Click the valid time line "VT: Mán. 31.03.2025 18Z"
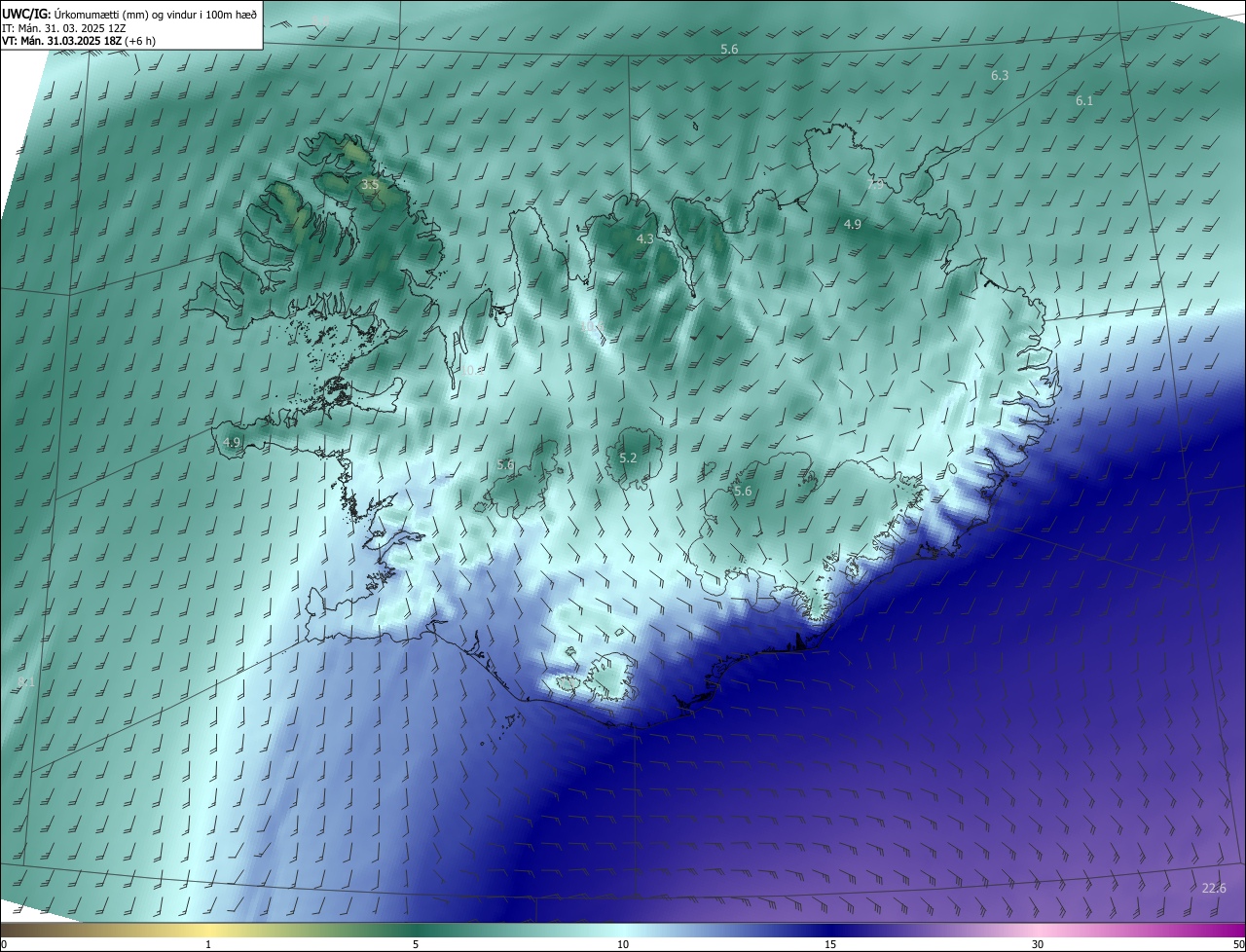The width and height of the screenshot is (1246, 952). 61,41
